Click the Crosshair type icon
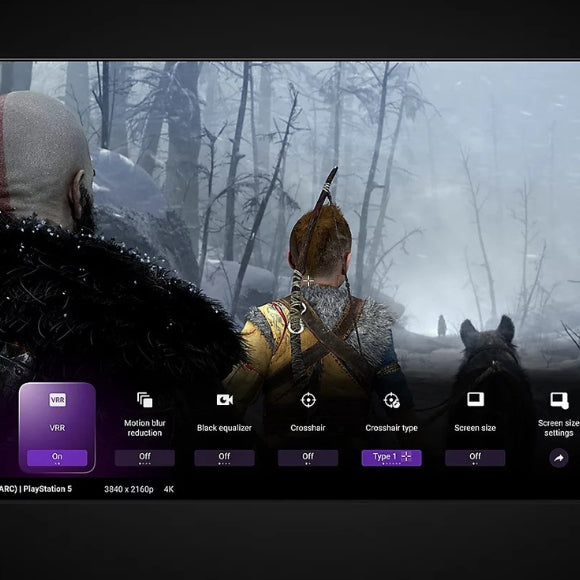This screenshot has height=580, width=580. (x=391, y=400)
